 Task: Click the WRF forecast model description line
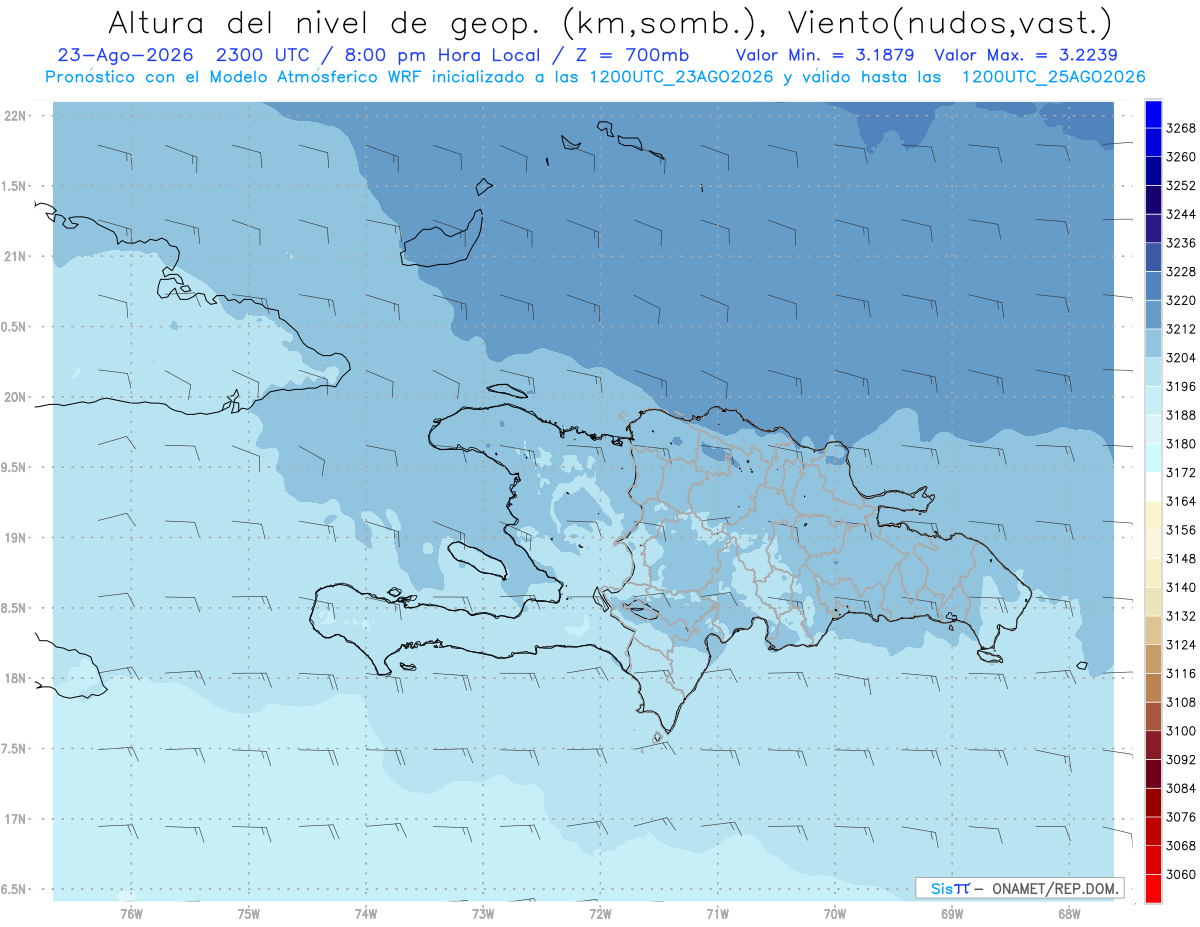[x=595, y=77]
